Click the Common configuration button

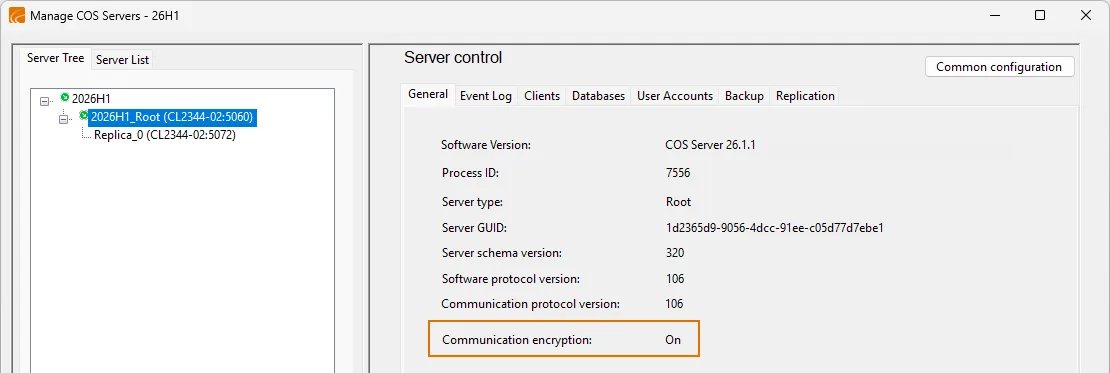[999, 67]
